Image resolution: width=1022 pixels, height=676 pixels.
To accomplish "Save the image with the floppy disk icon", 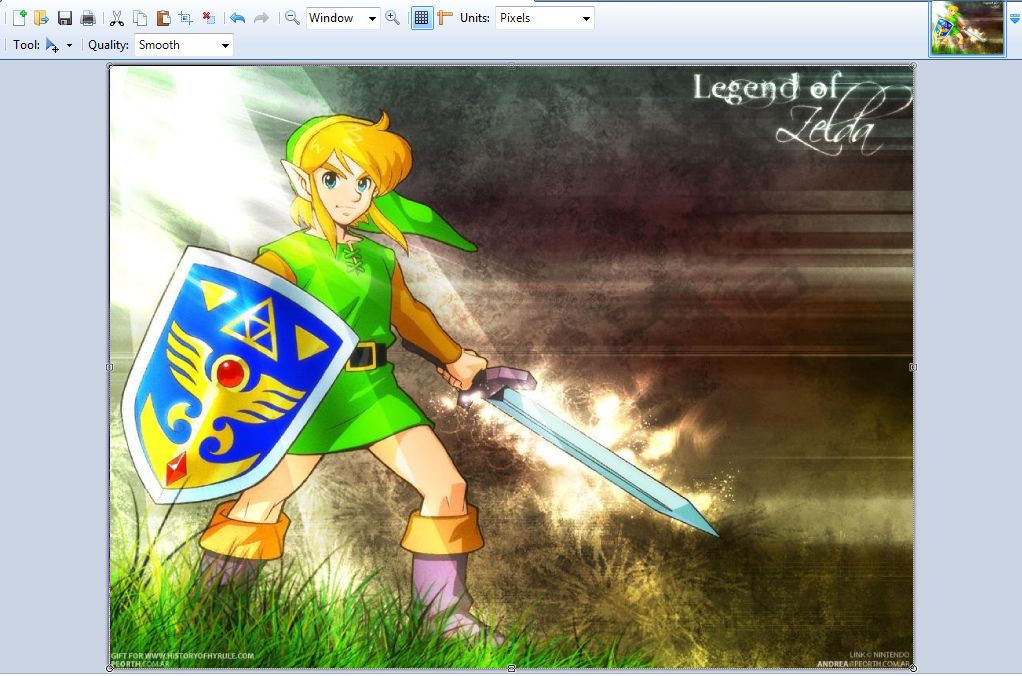I will (65, 18).
